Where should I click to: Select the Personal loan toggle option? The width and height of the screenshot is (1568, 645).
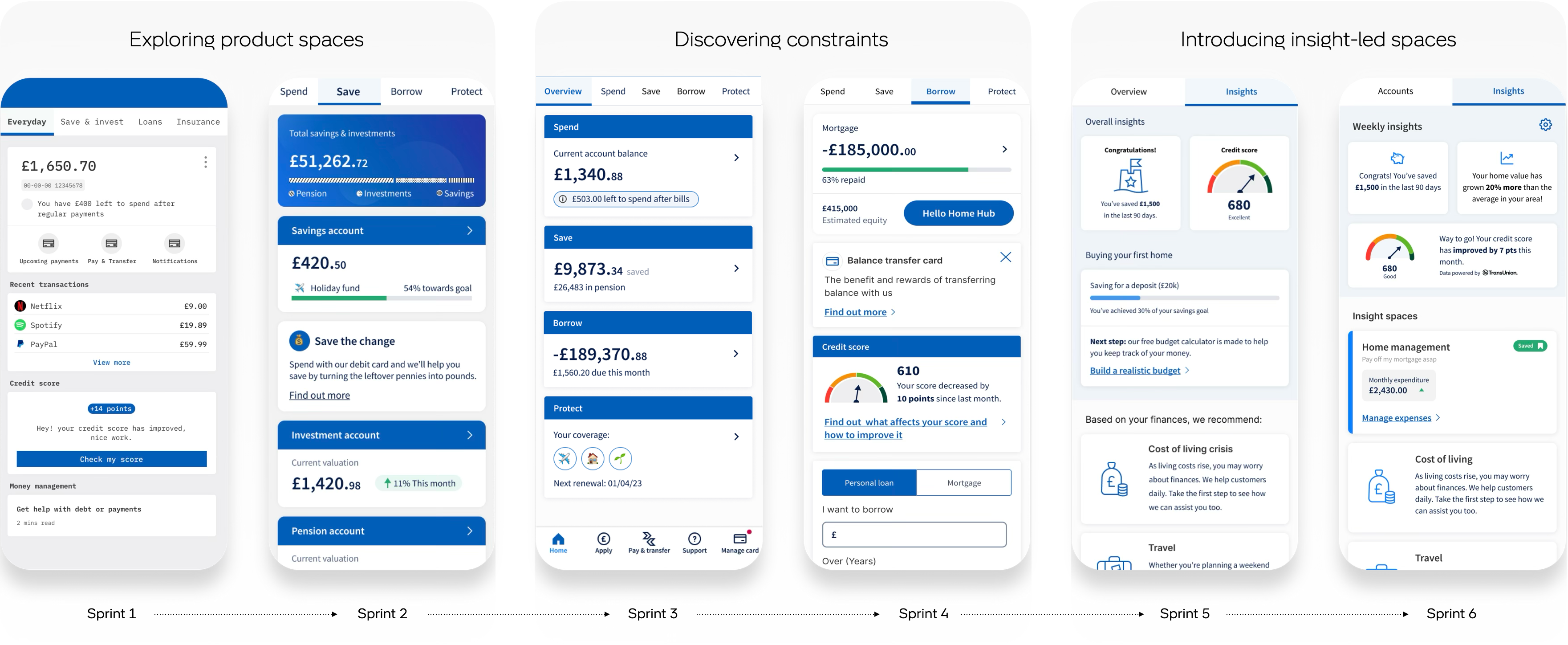click(x=869, y=483)
